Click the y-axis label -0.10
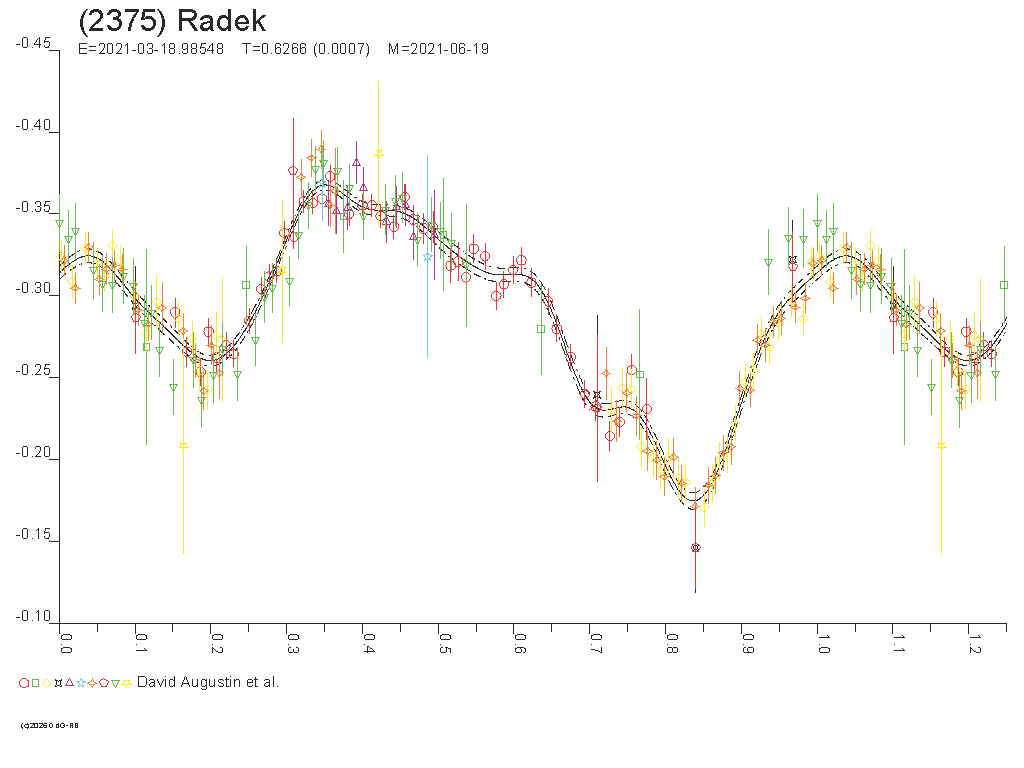This screenshot has width=1024, height=768. [33, 616]
